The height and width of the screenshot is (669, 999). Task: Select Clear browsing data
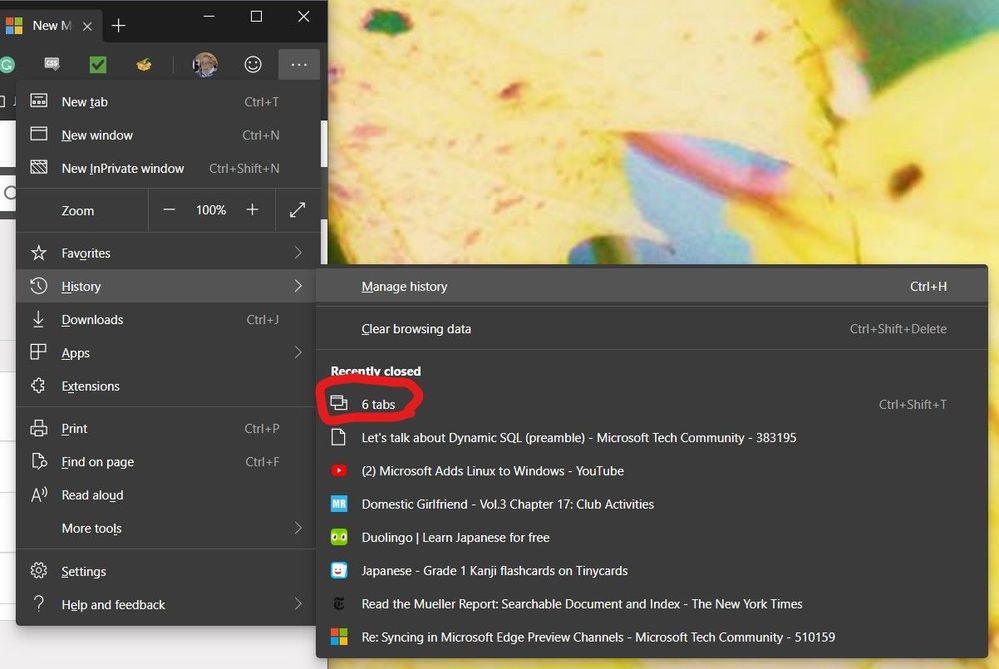652,329
